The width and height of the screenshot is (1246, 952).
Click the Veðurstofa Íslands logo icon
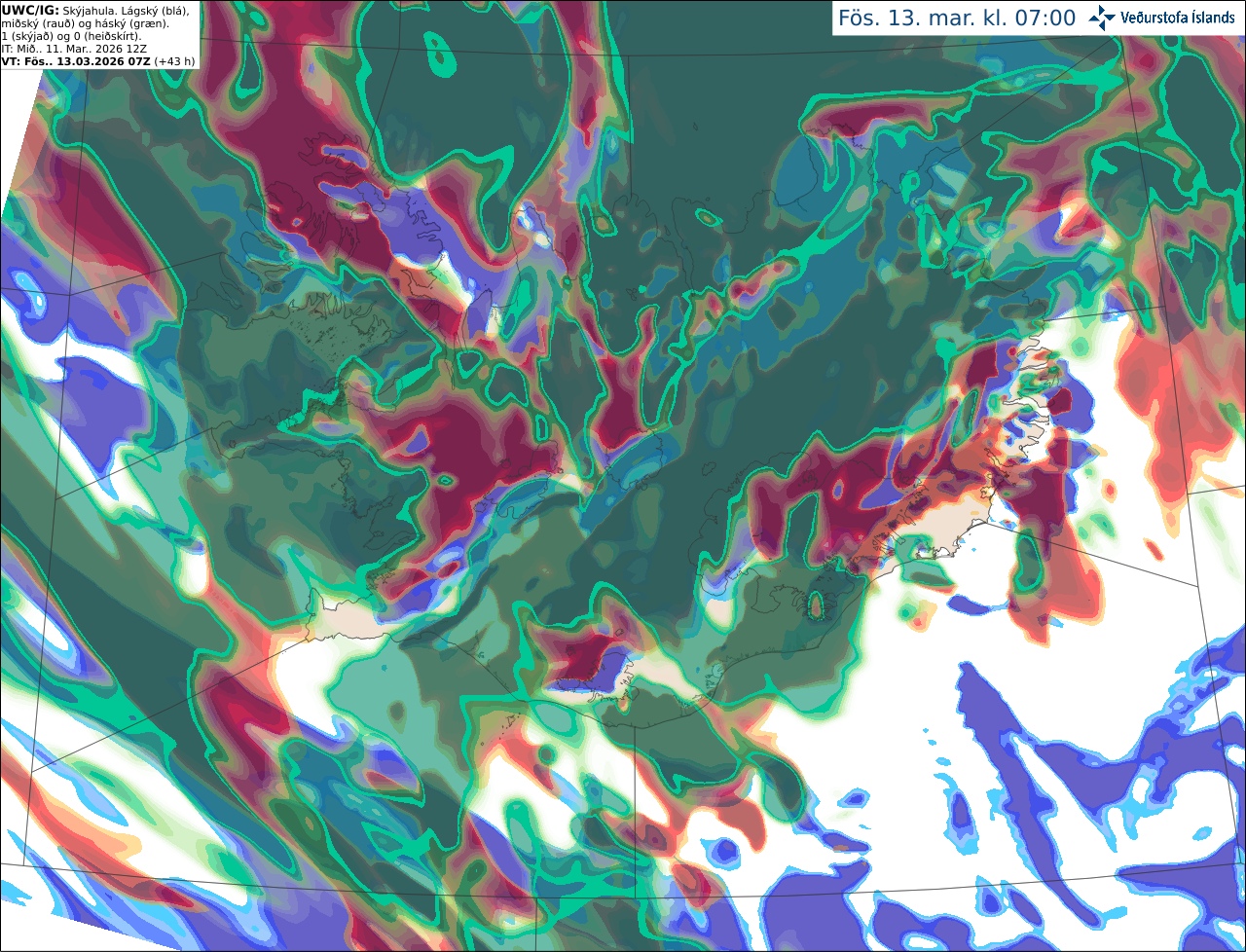pyautogui.click(x=1101, y=18)
